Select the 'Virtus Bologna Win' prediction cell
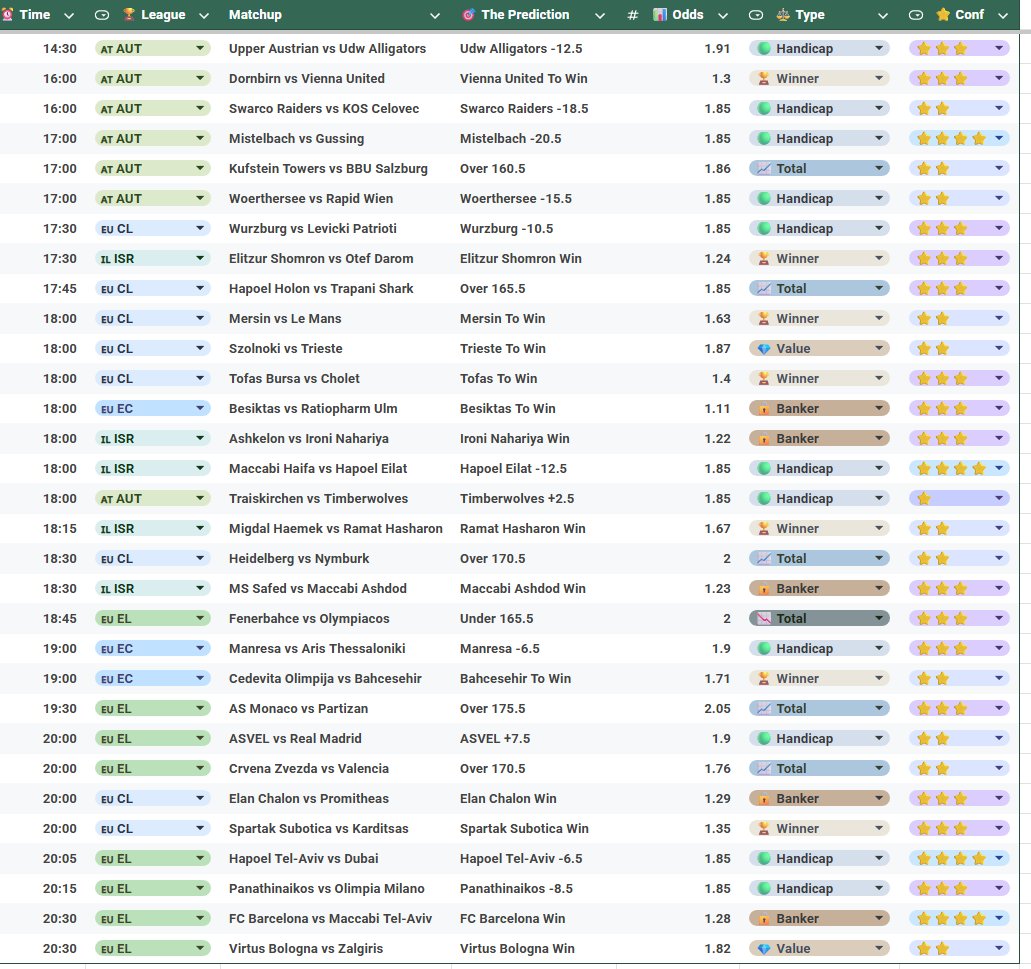Screen dimensions: 1031x969 click(x=534, y=949)
